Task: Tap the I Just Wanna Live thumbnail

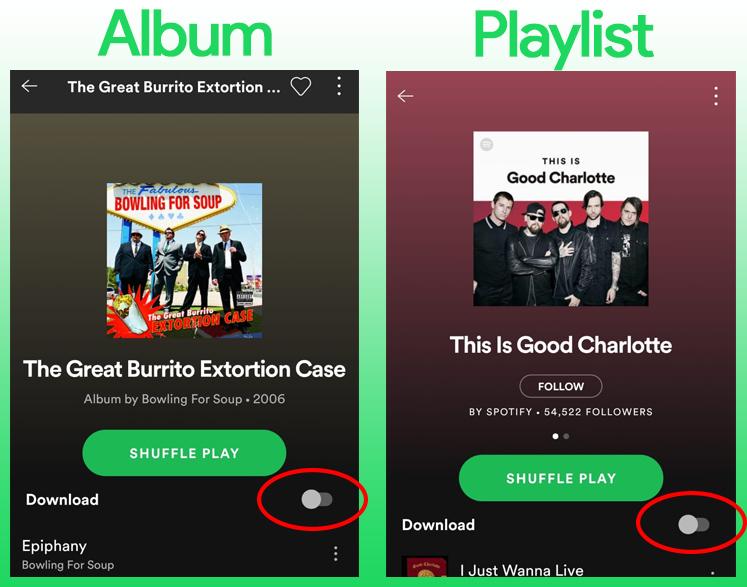Action: pos(424,567)
